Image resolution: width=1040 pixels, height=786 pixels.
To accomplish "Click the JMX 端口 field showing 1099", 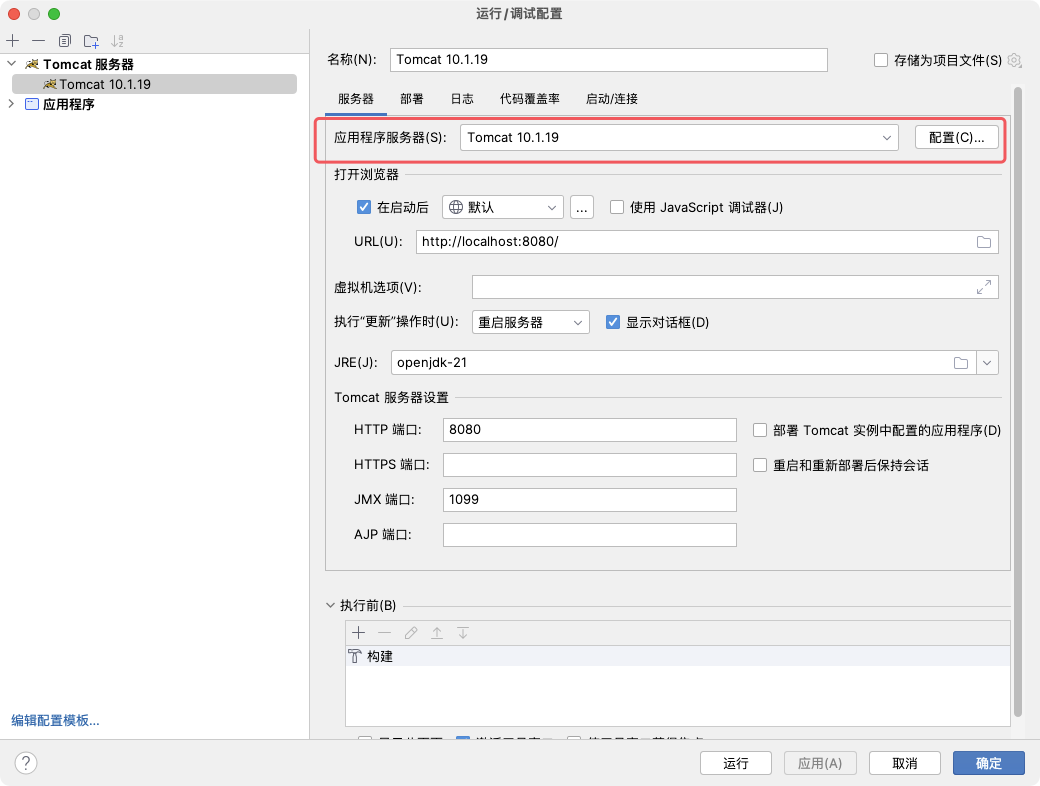I will tap(590, 500).
